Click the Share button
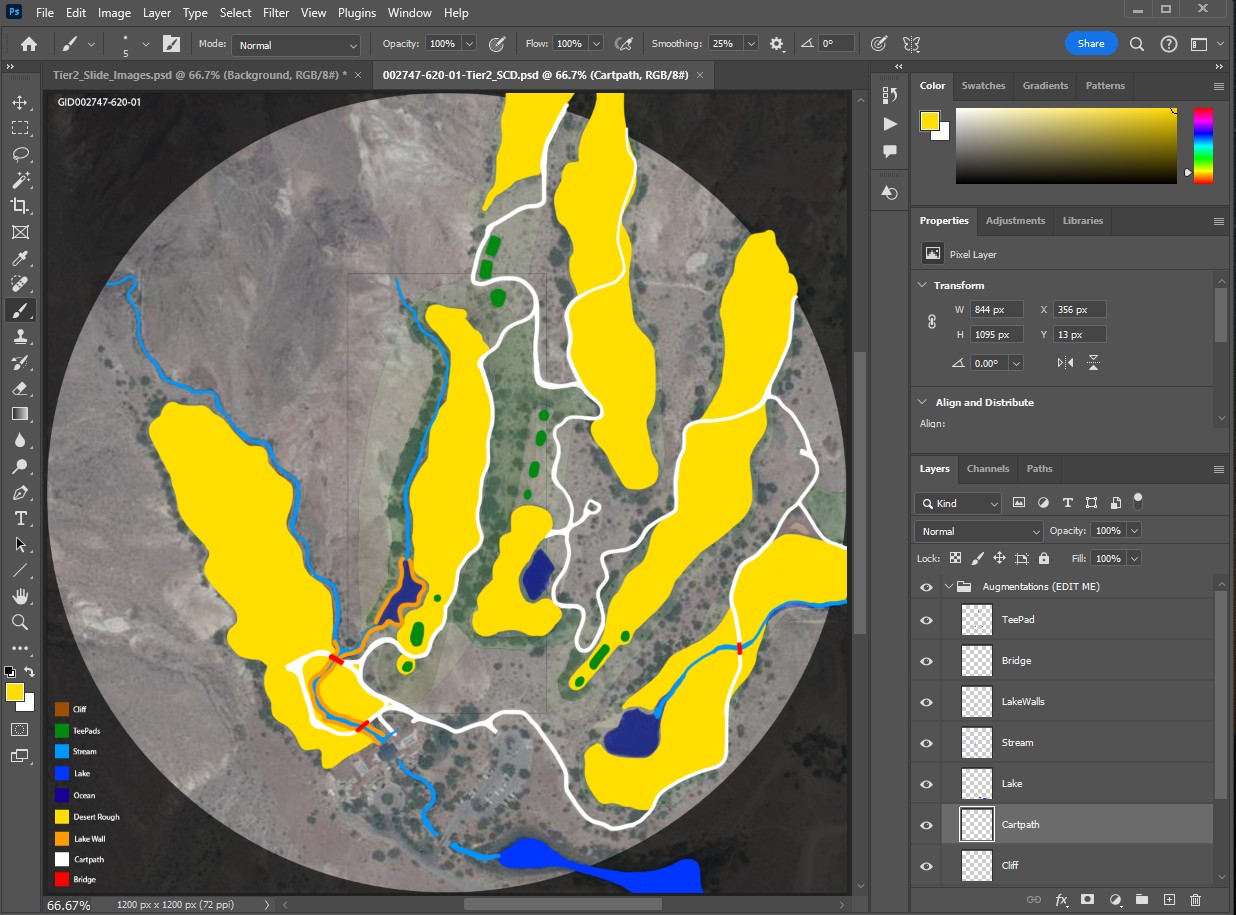This screenshot has height=915, width=1236. coord(1091,44)
